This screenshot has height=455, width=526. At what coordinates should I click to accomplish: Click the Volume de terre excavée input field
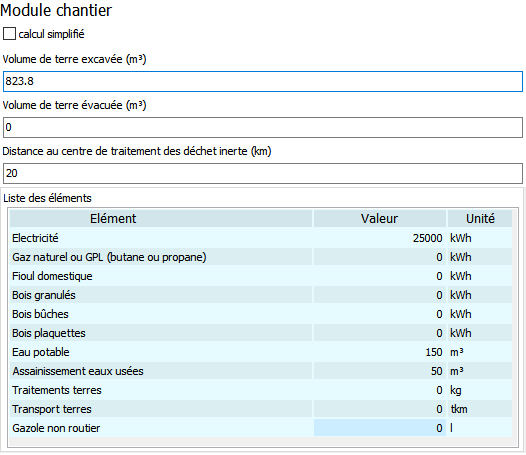[263, 81]
